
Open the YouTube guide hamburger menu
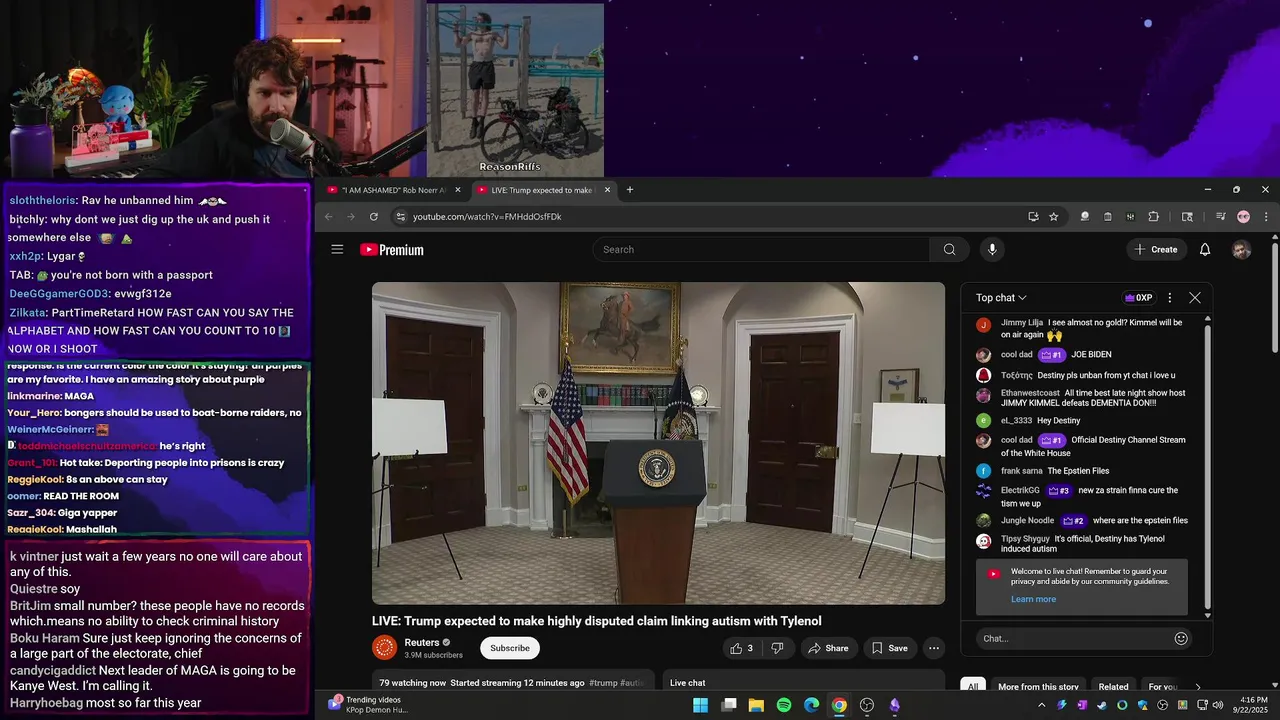point(337,249)
